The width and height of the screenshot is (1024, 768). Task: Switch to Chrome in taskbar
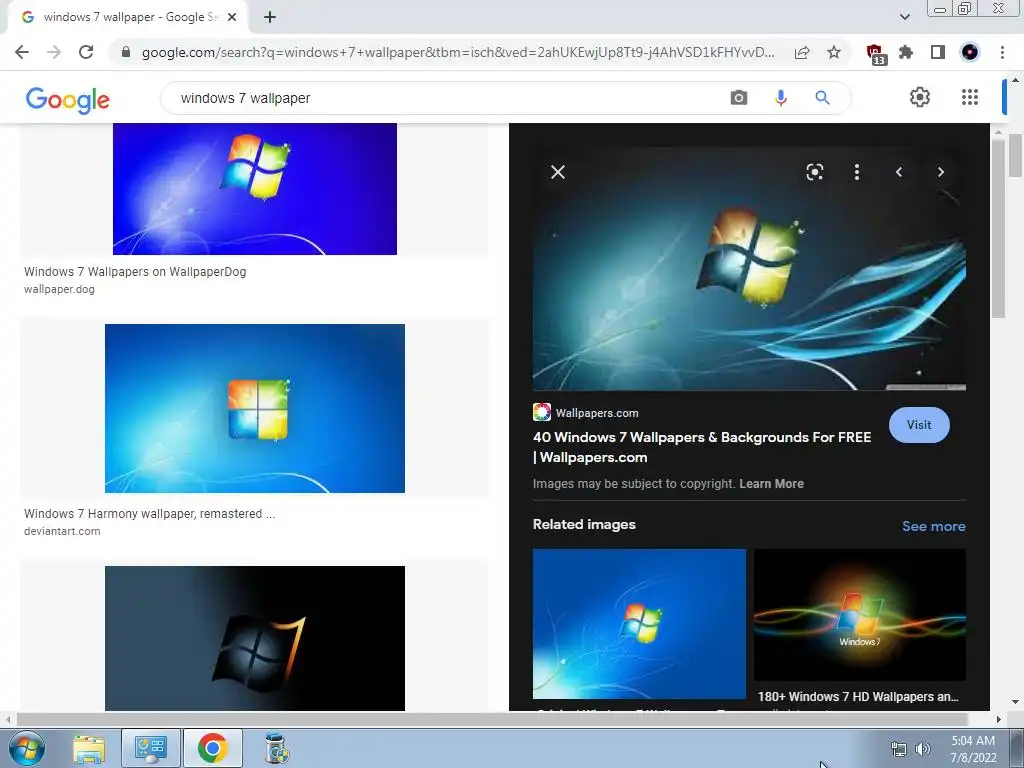pyautogui.click(x=213, y=748)
